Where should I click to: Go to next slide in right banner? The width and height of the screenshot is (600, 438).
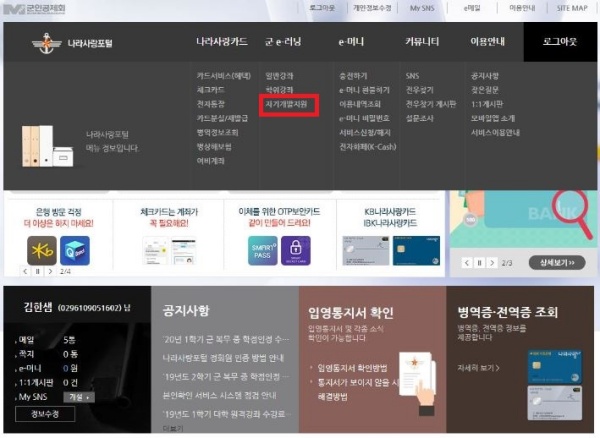(491, 263)
